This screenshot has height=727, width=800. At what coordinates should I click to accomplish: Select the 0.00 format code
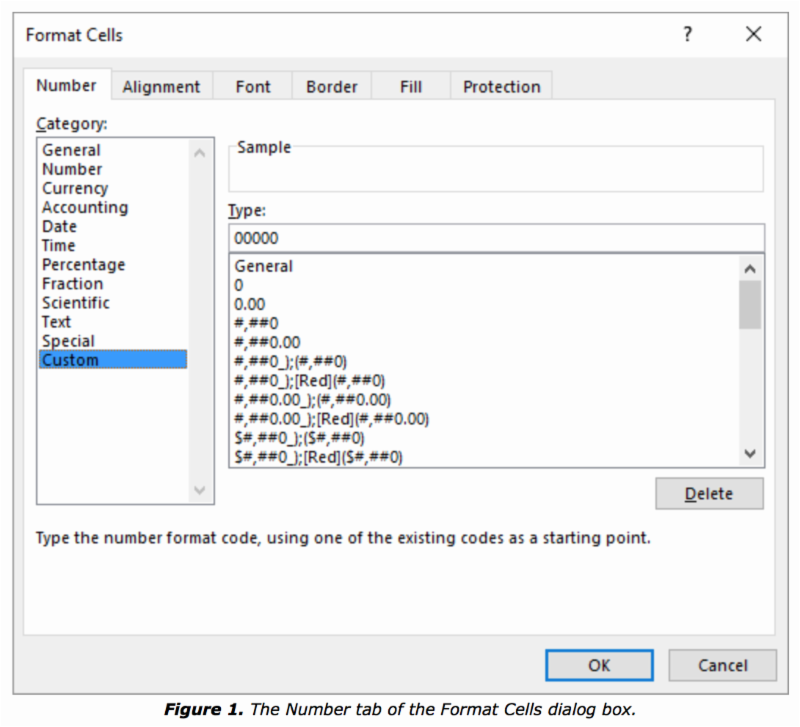[249, 304]
